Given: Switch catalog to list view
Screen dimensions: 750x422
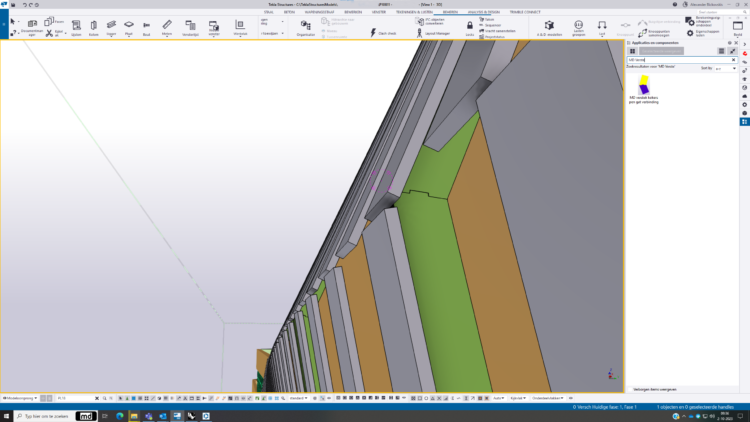Looking at the screenshot, I should click(x=721, y=51).
